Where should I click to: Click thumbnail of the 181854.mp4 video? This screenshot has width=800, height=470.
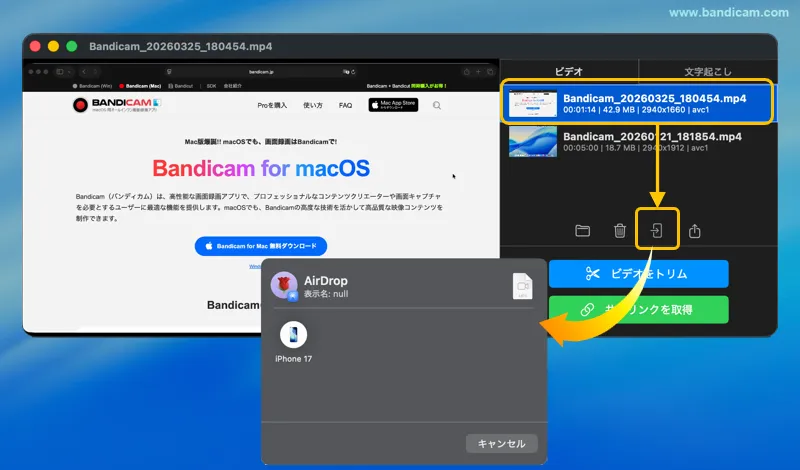[x=533, y=141]
